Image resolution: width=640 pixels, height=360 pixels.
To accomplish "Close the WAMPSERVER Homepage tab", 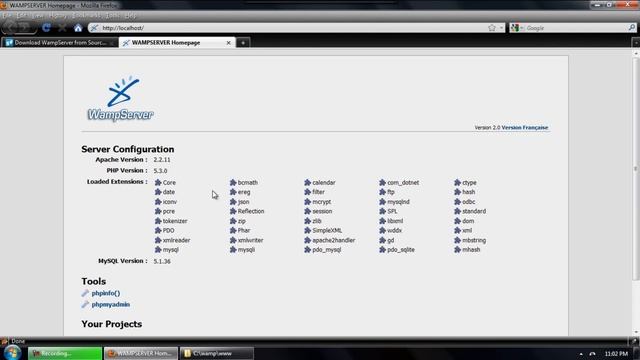I will 229,42.
